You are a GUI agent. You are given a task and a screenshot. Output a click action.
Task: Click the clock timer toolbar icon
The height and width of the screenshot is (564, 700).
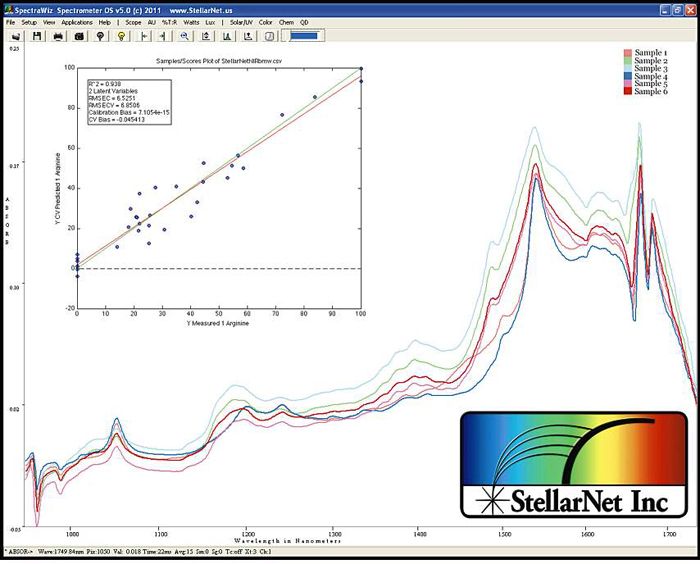coord(269,36)
